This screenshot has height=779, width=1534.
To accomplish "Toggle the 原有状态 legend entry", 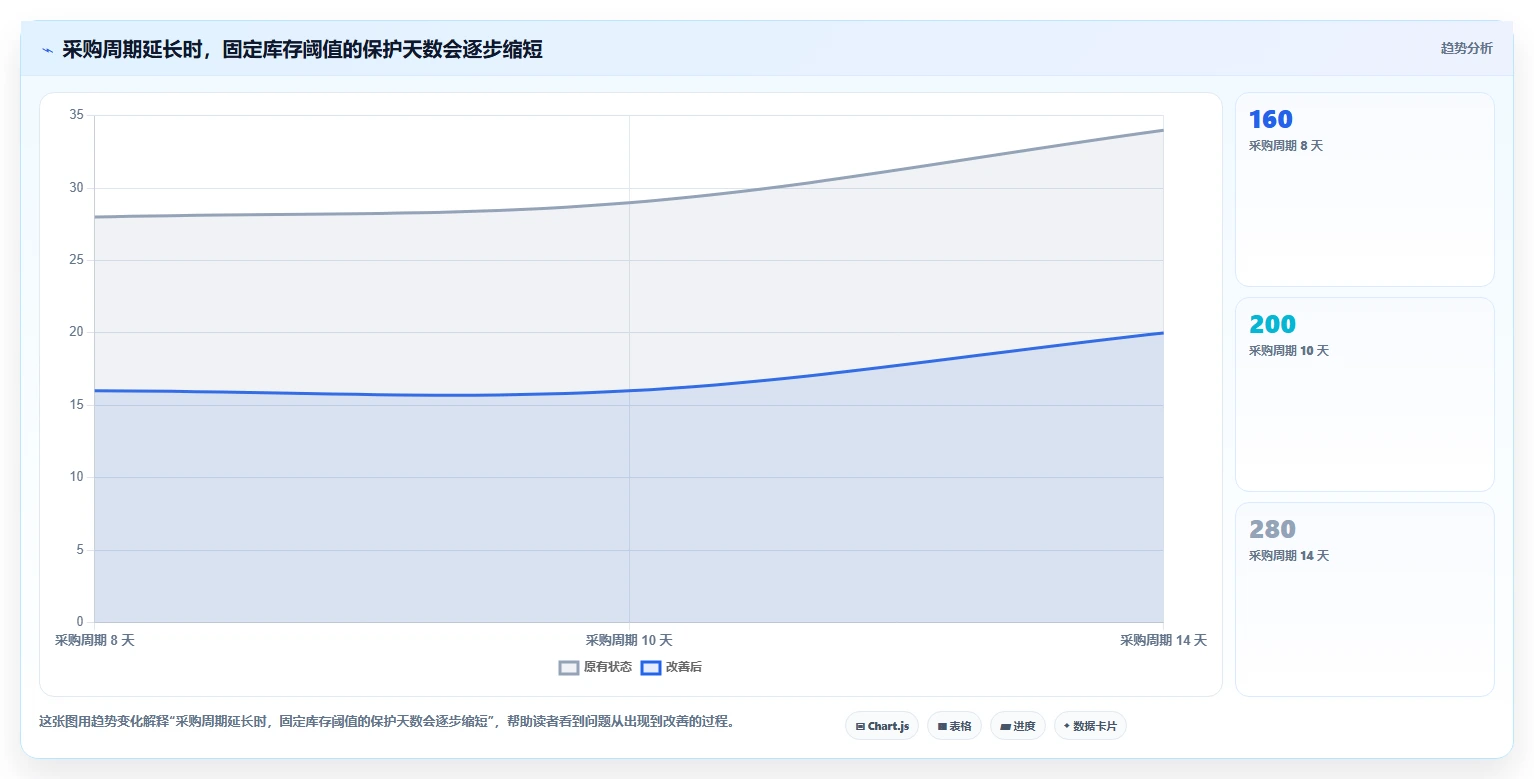I will pos(595,667).
